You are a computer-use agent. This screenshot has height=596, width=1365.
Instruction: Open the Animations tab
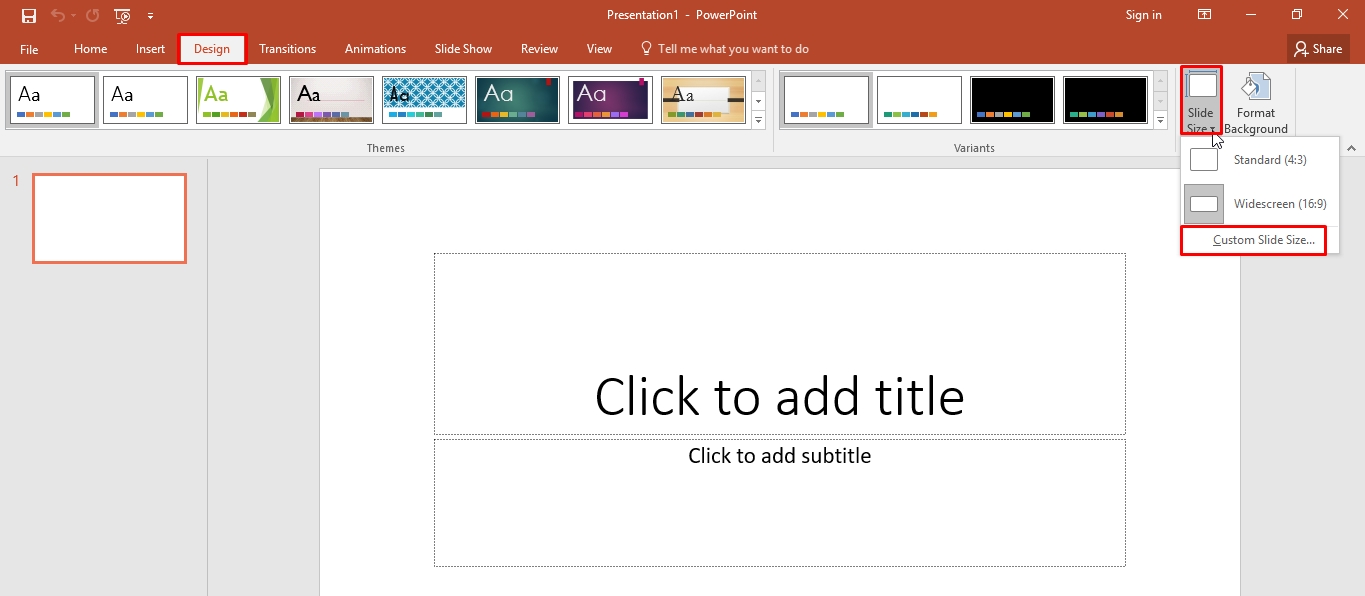tap(374, 48)
